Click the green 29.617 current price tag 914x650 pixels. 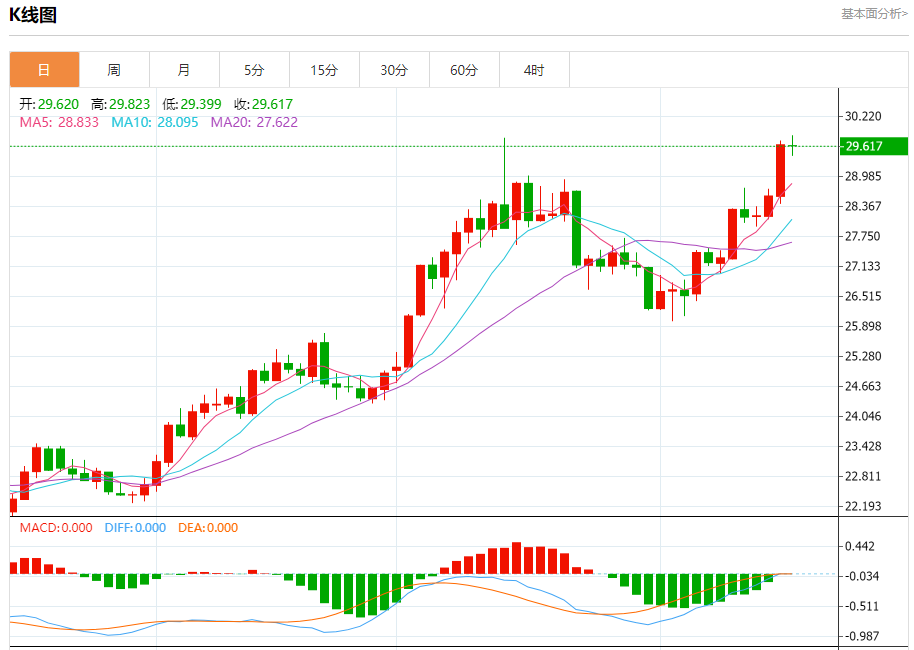point(873,146)
